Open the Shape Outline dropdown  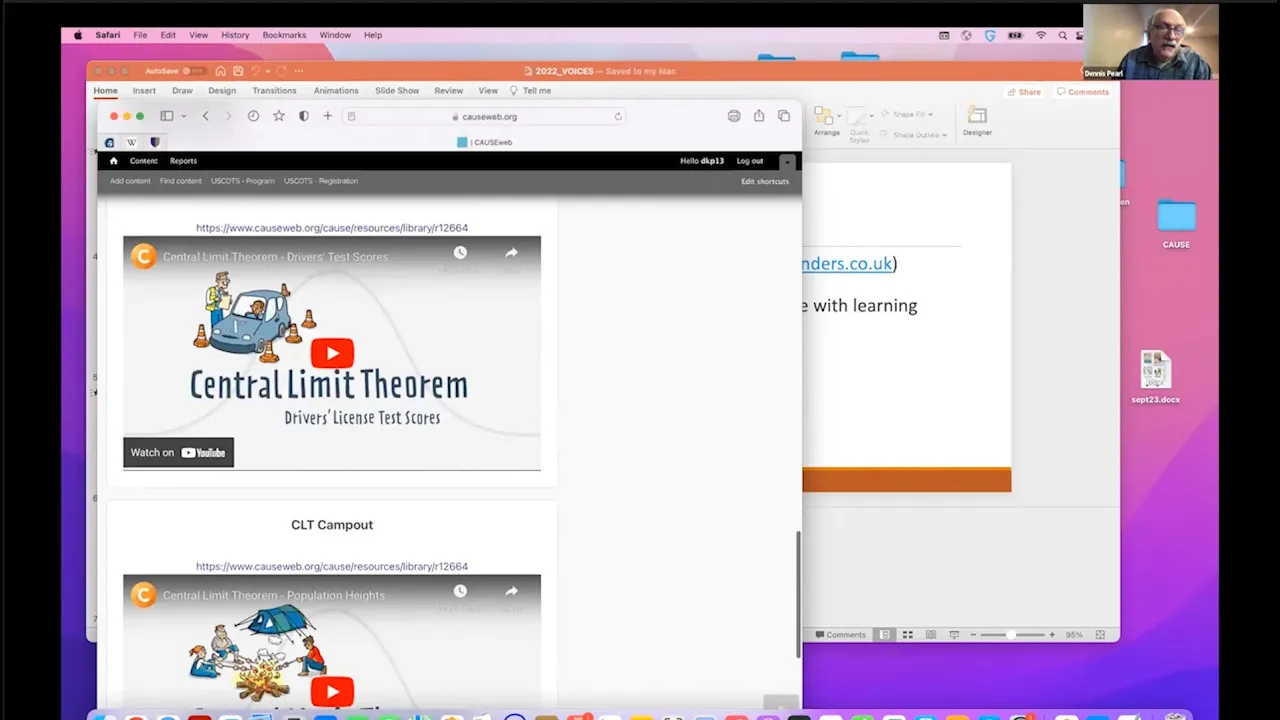coord(914,134)
